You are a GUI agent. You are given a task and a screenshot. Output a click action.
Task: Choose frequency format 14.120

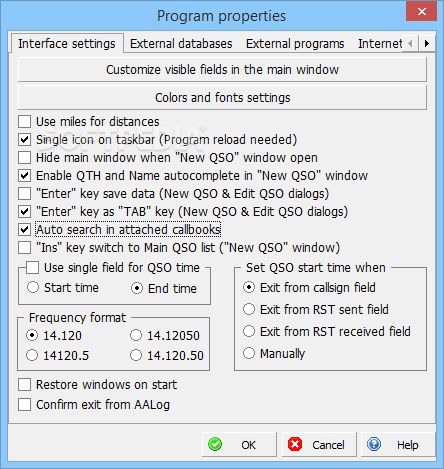(x=32, y=335)
